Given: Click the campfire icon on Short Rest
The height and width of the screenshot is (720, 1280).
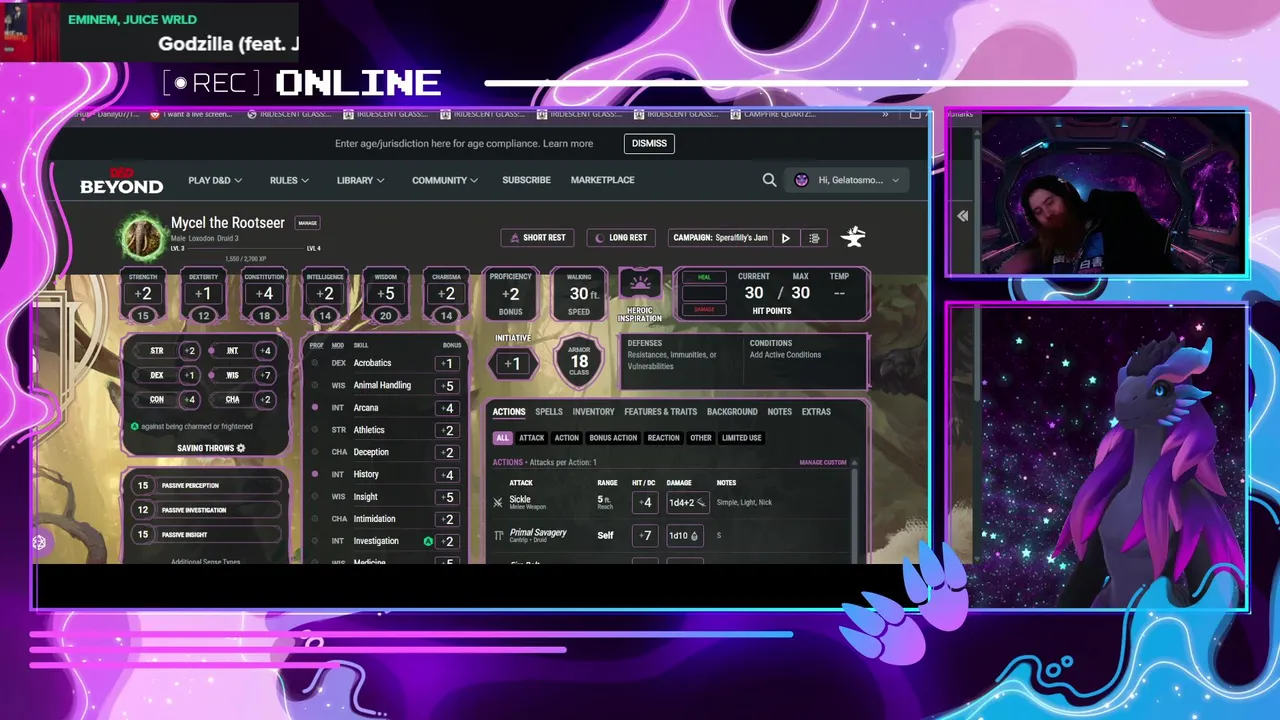Looking at the screenshot, I should [515, 238].
